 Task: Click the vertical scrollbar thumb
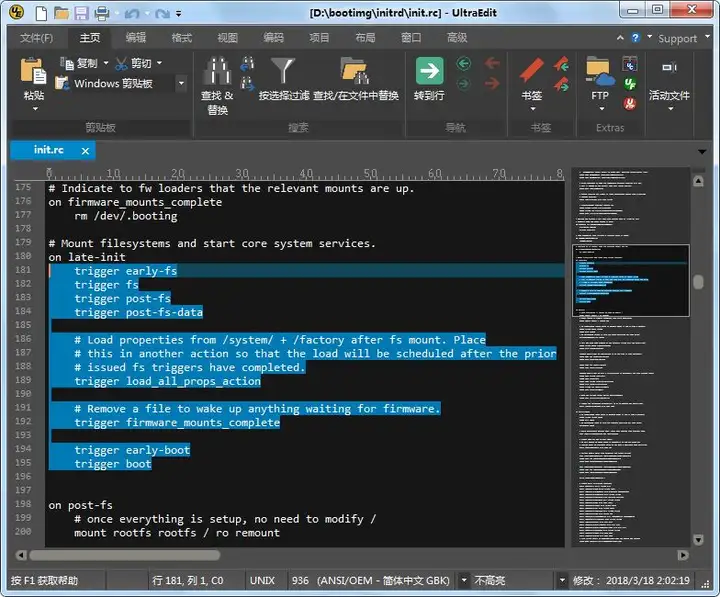(x=698, y=282)
